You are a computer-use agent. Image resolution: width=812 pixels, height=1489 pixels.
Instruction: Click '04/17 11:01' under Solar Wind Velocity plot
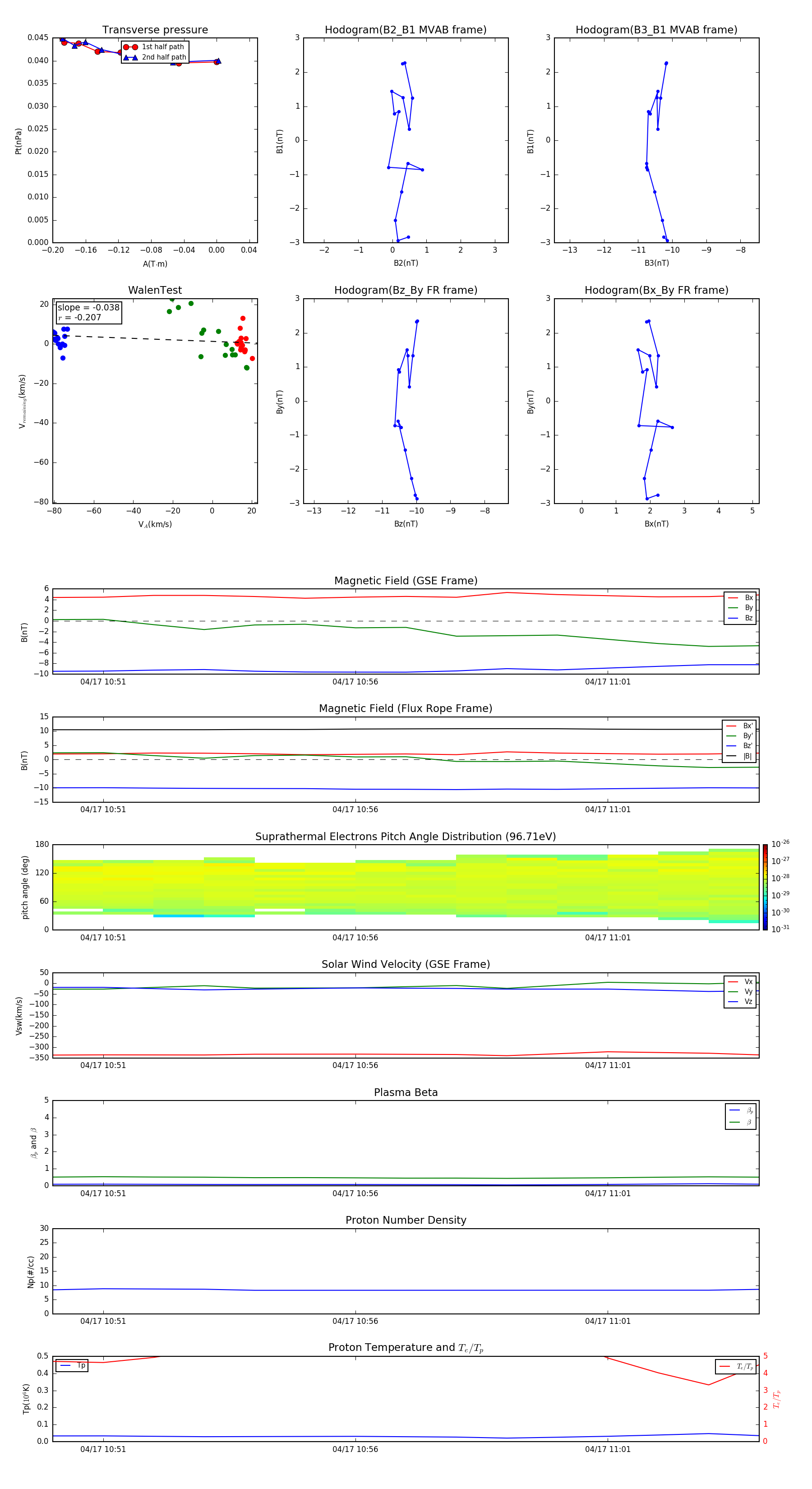click(607, 1066)
